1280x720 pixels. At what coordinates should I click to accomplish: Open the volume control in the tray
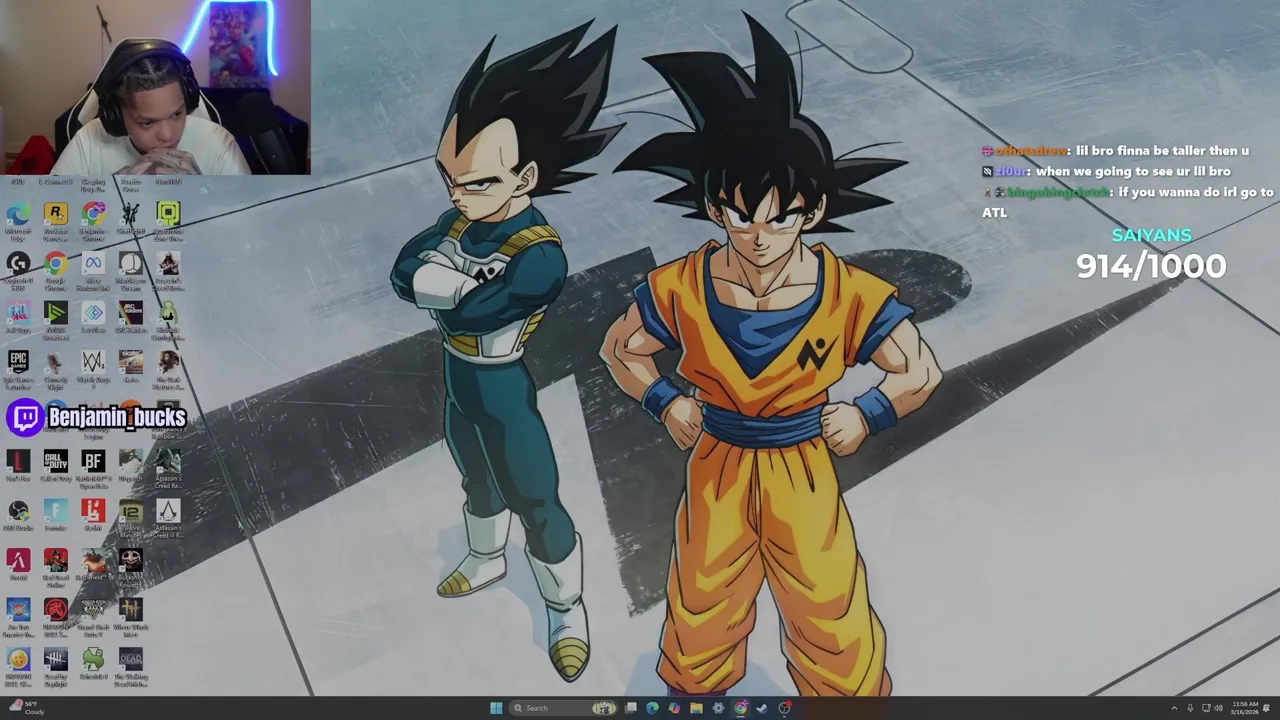coord(1218,708)
